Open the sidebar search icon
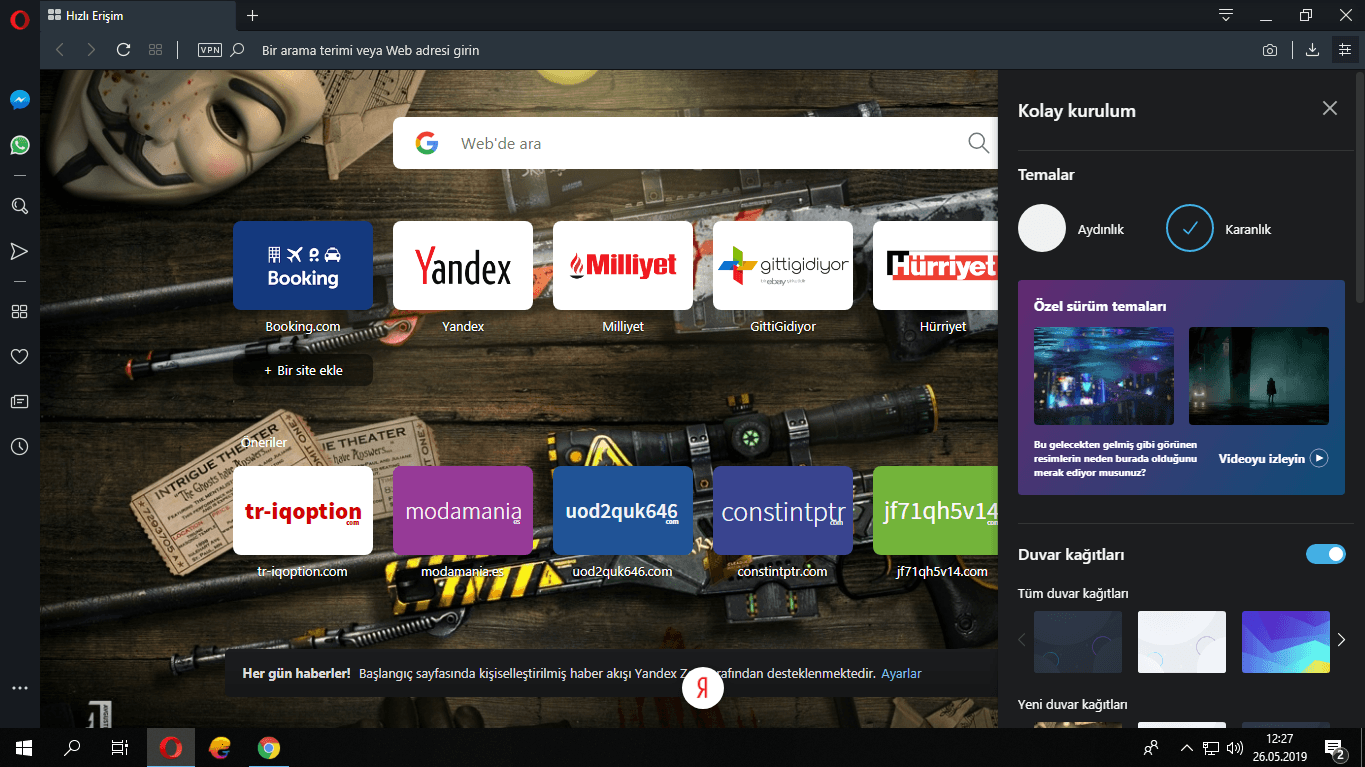 click(x=19, y=206)
